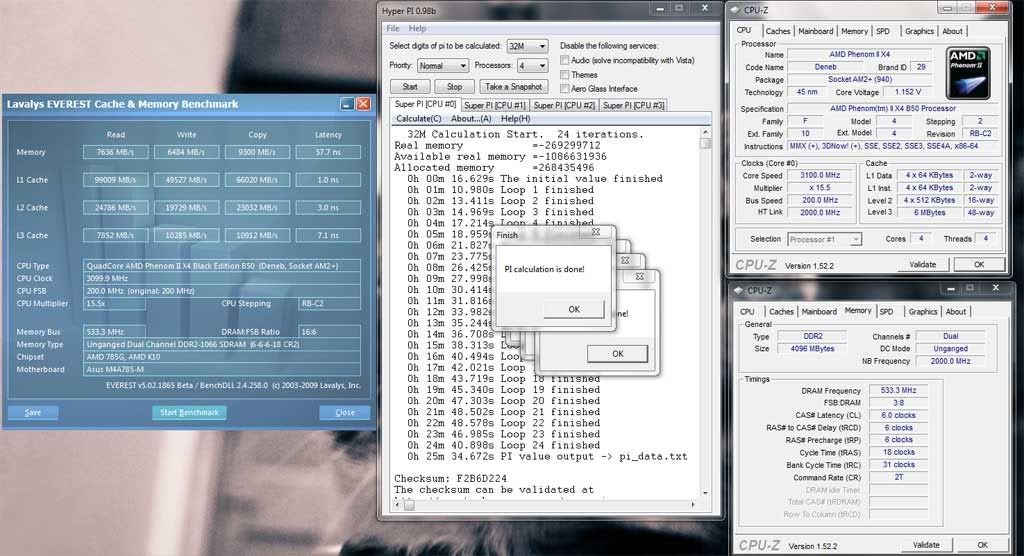
Task: Open the Processors count dropdown
Action: click(x=533, y=66)
